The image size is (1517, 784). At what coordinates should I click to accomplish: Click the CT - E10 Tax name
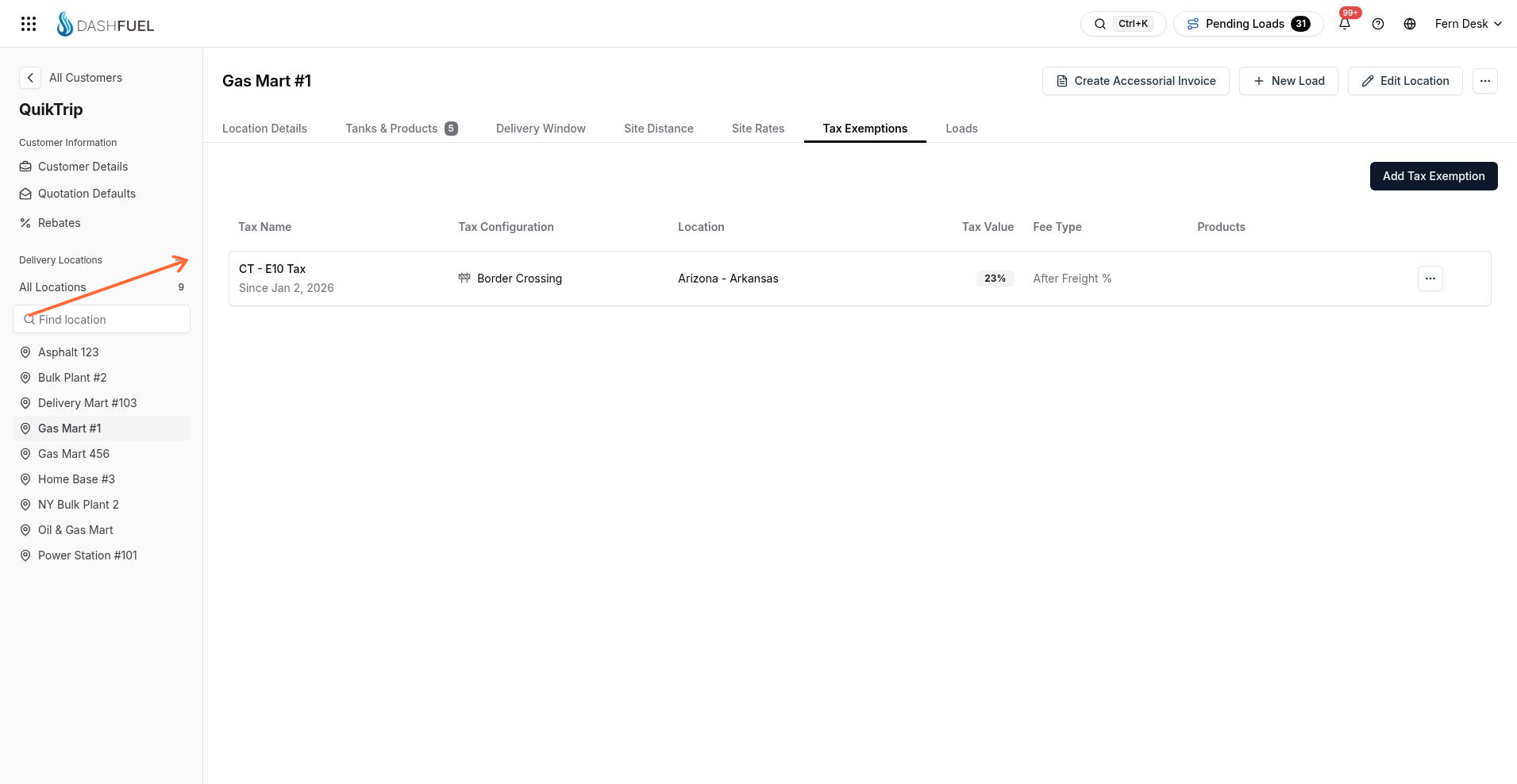click(x=272, y=269)
